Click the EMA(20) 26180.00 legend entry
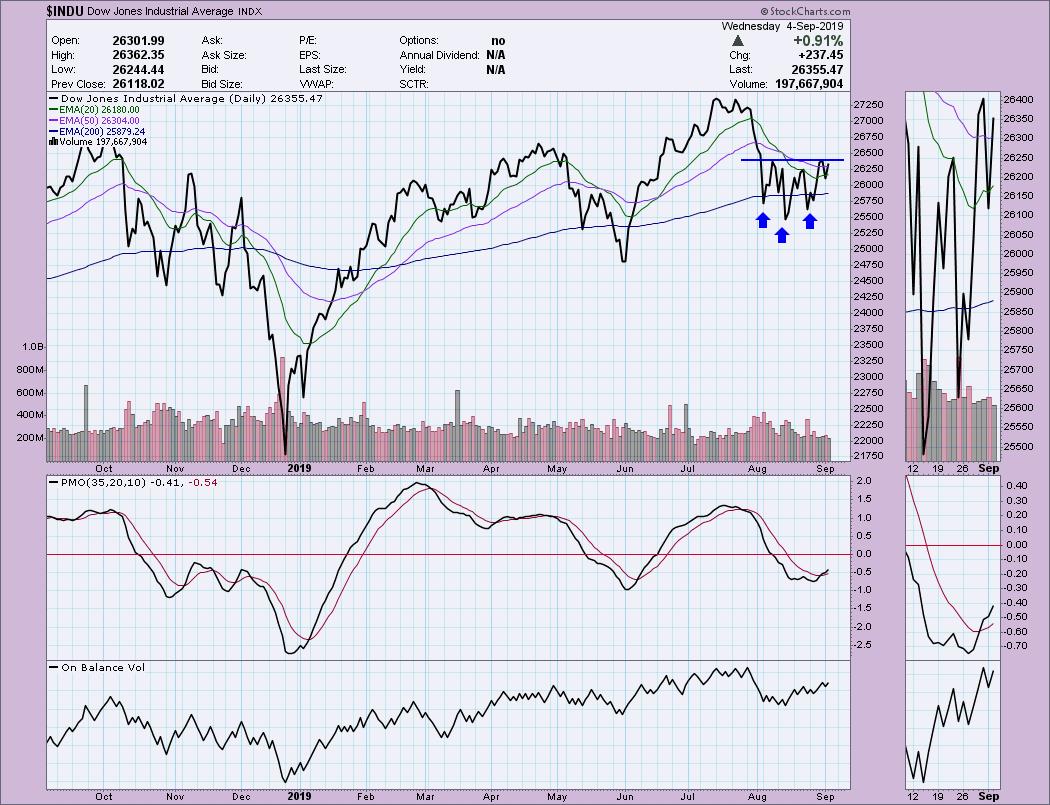Viewport: 1050px width, 805px height. pos(94,110)
